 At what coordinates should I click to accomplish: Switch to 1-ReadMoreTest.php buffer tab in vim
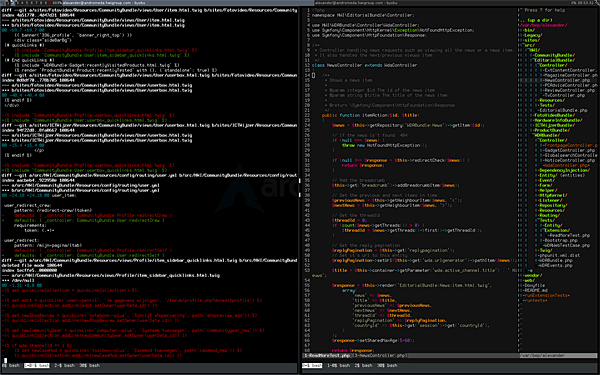click(x=326, y=355)
